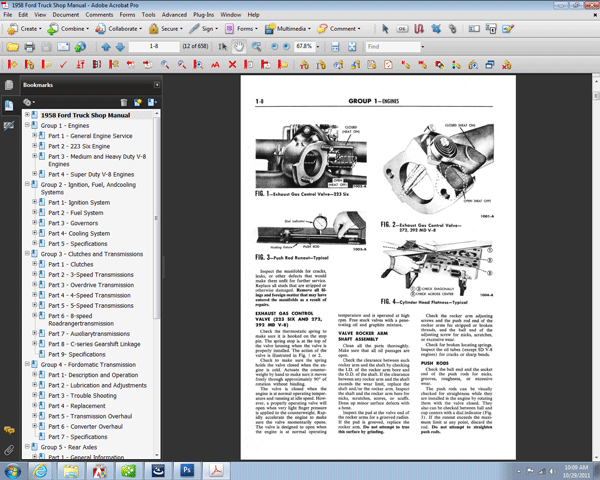Click the red X plug-in icon
This screenshot has height=480, width=600.
tap(232, 65)
